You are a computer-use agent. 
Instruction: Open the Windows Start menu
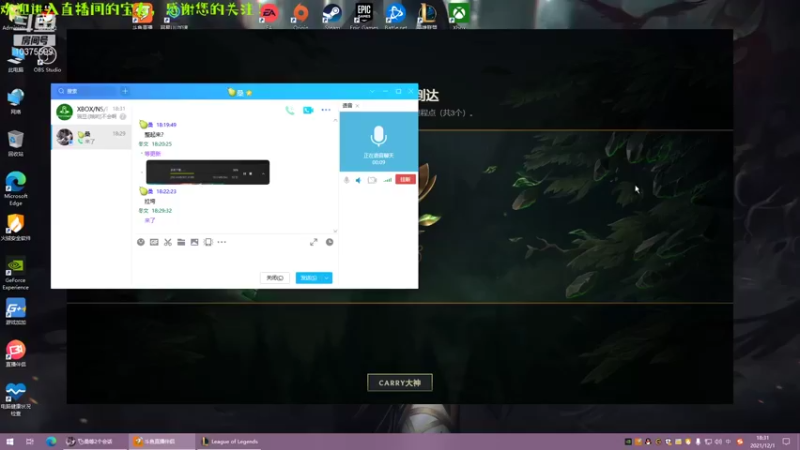tap(10, 441)
